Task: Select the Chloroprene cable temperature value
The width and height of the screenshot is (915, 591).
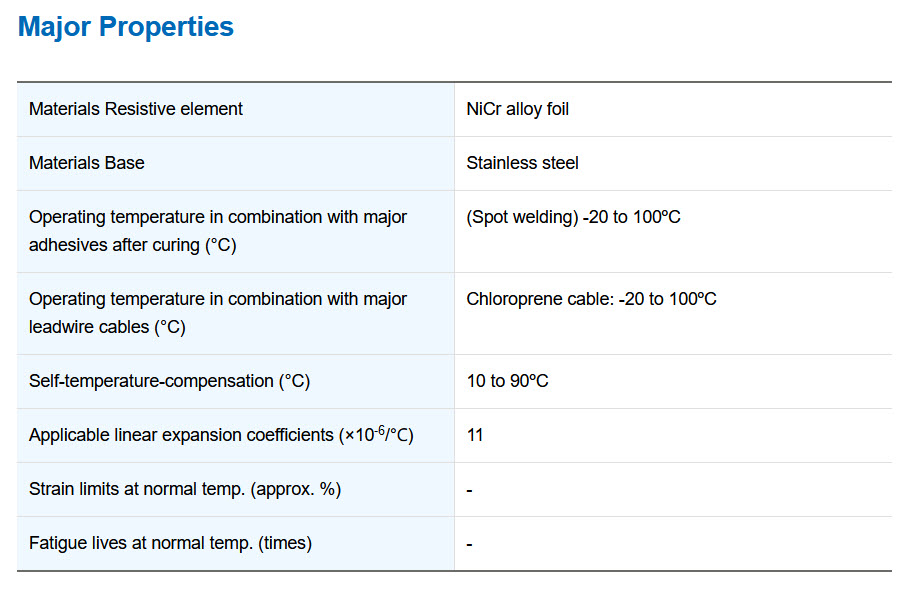Action: tap(591, 299)
